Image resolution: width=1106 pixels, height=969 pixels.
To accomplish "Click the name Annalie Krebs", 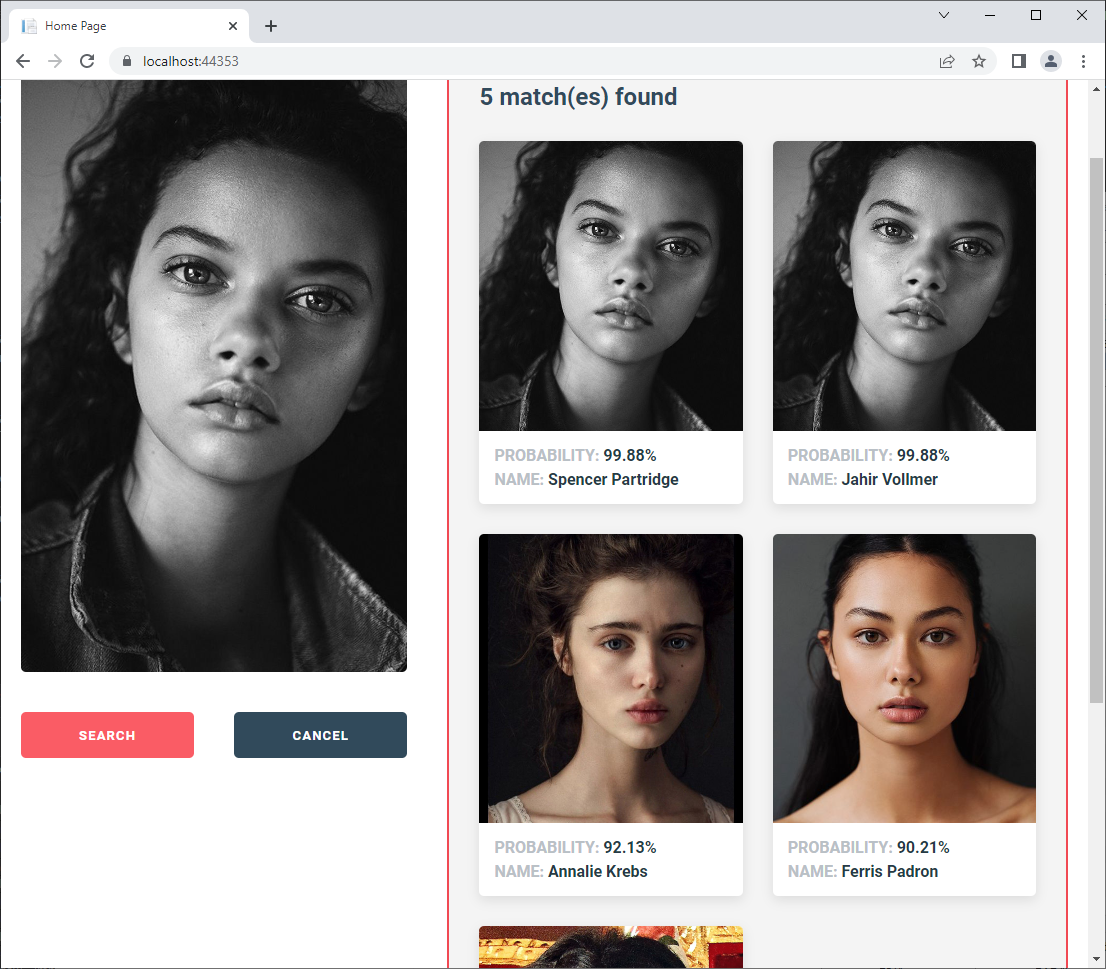I will [597, 872].
